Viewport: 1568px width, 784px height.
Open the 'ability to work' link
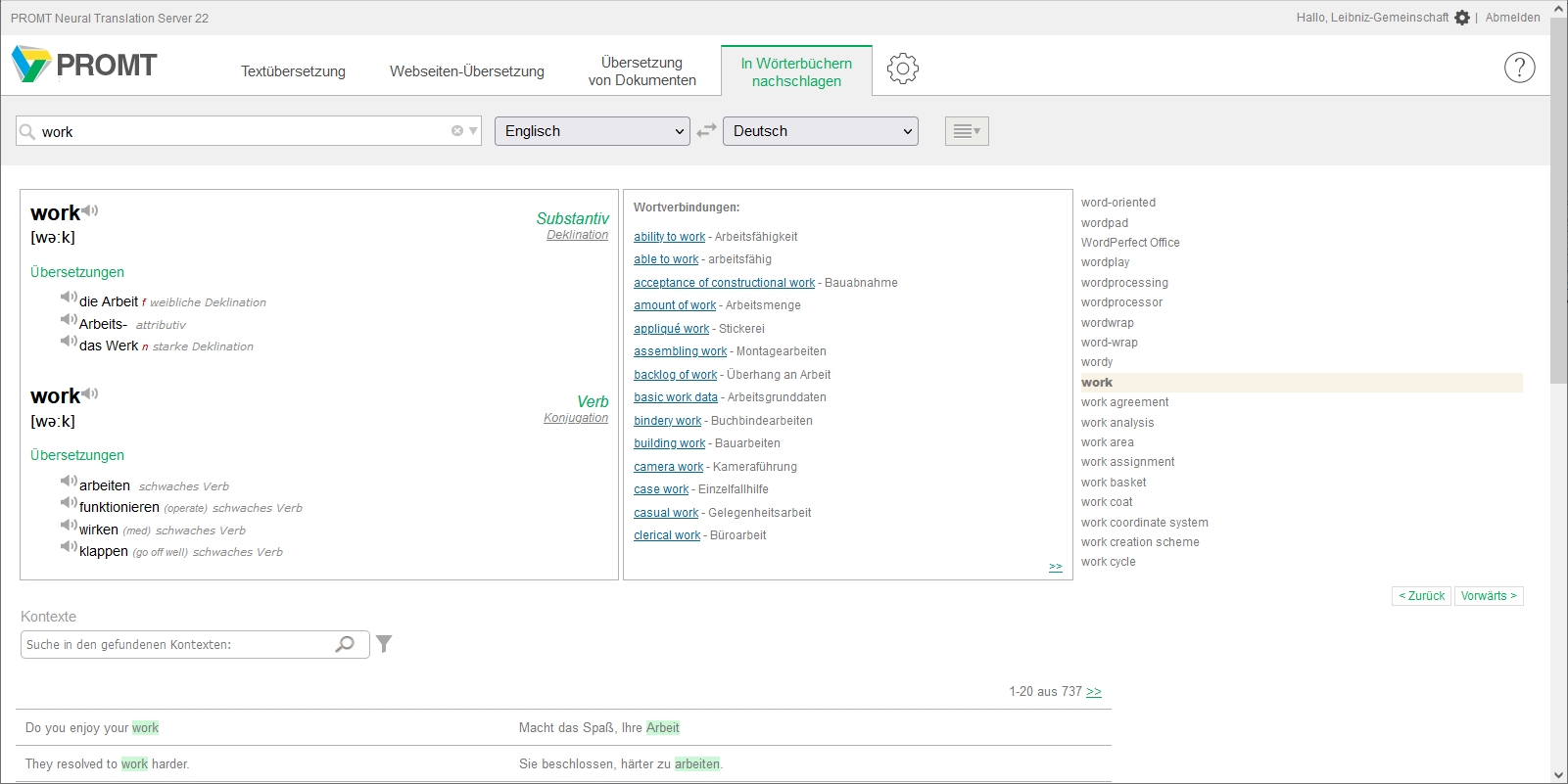point(669,237)
